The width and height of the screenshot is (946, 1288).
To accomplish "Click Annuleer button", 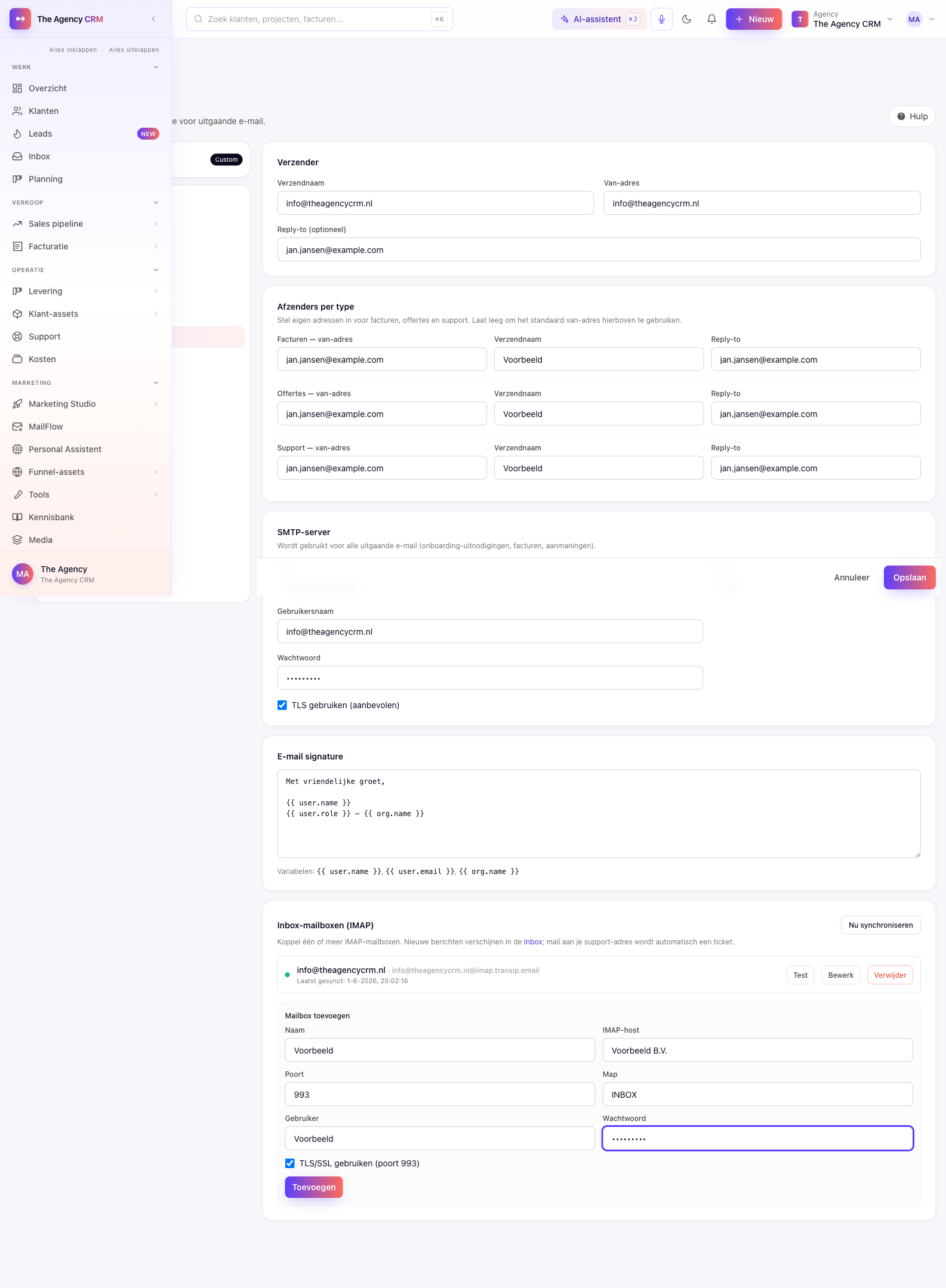I will [x=852, y=577].
